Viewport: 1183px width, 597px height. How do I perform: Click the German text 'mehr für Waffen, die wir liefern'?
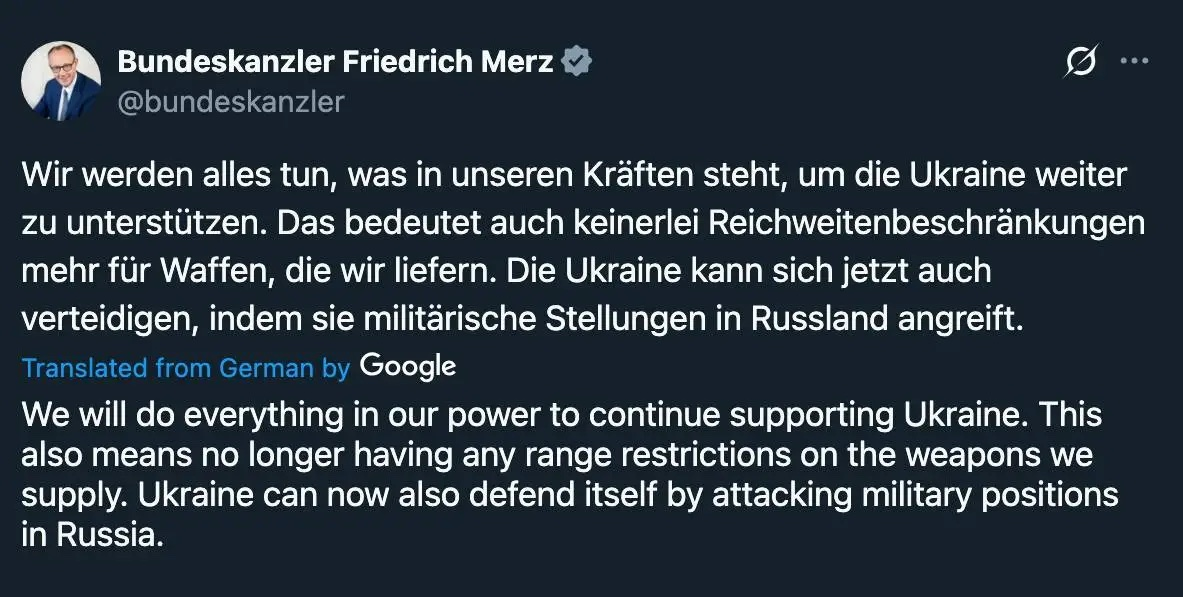(x=258, y=270)
